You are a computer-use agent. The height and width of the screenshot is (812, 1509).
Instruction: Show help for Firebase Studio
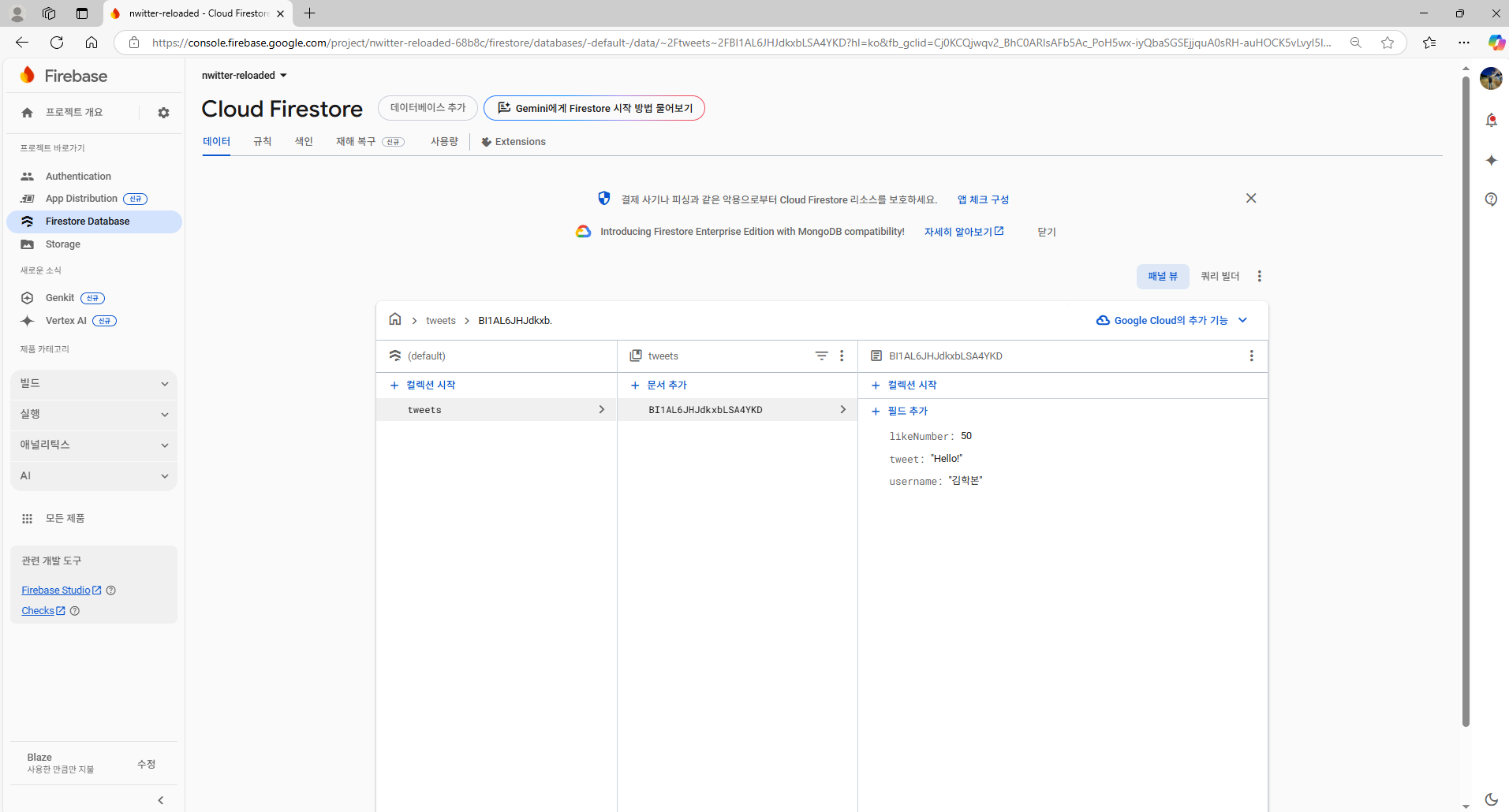click(111, 590)
